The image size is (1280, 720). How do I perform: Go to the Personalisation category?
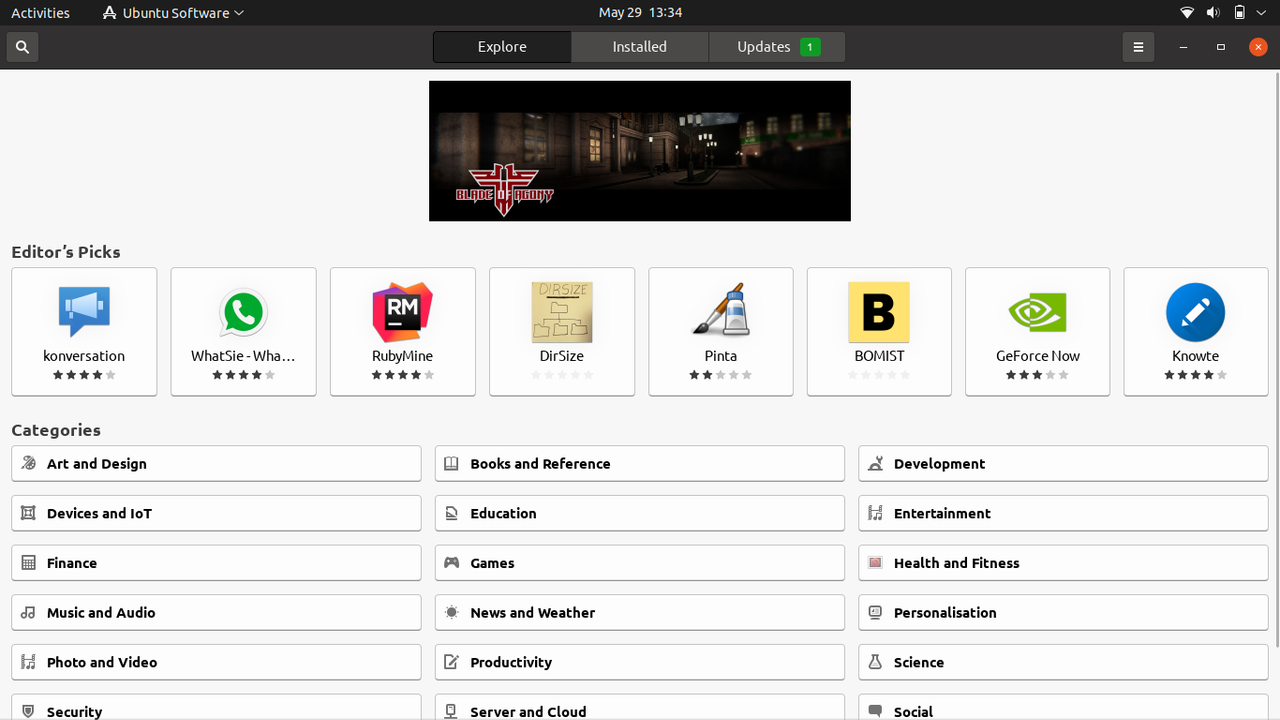(1063, 613)
